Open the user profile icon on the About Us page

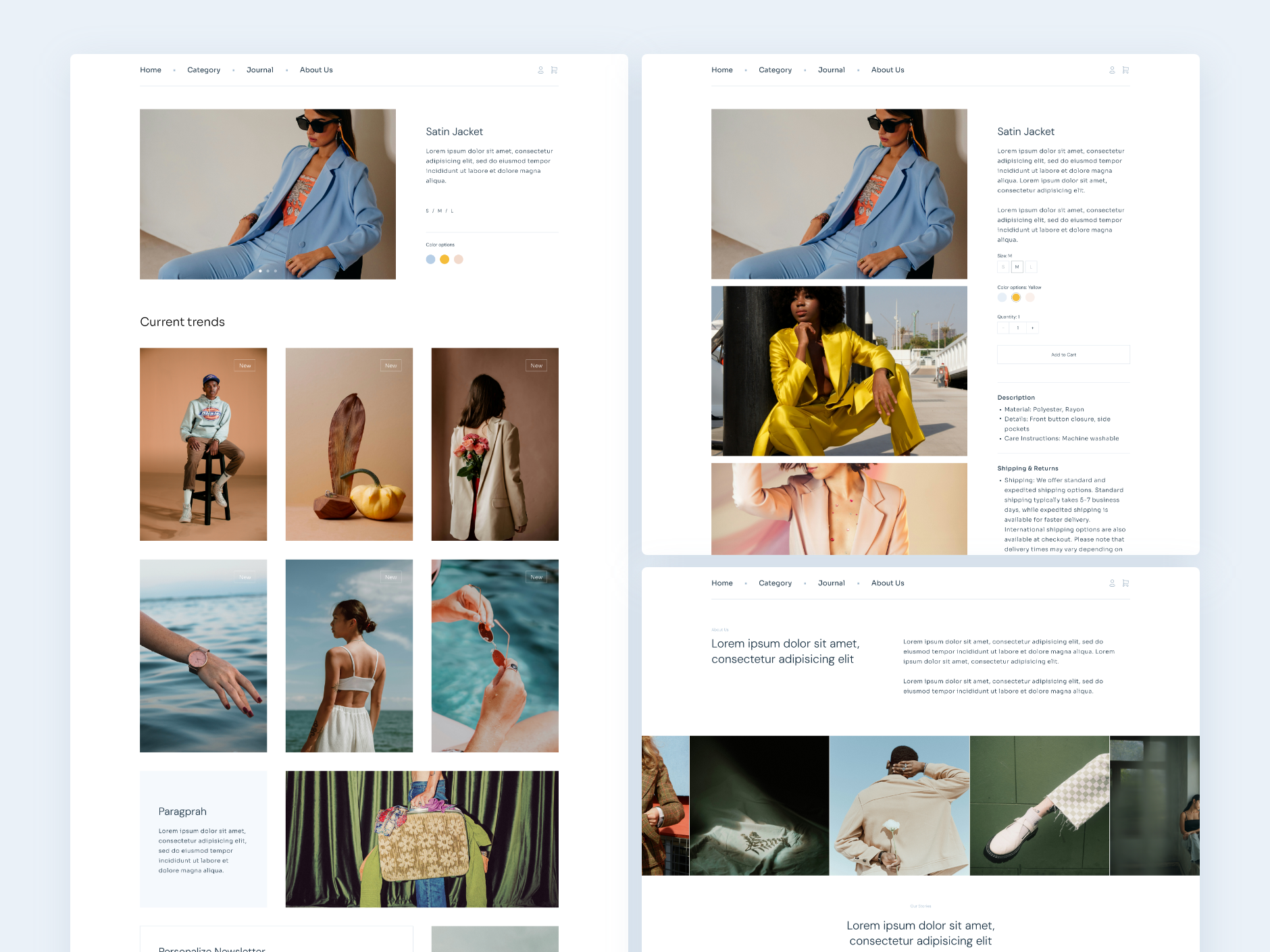pos(1112,583)
